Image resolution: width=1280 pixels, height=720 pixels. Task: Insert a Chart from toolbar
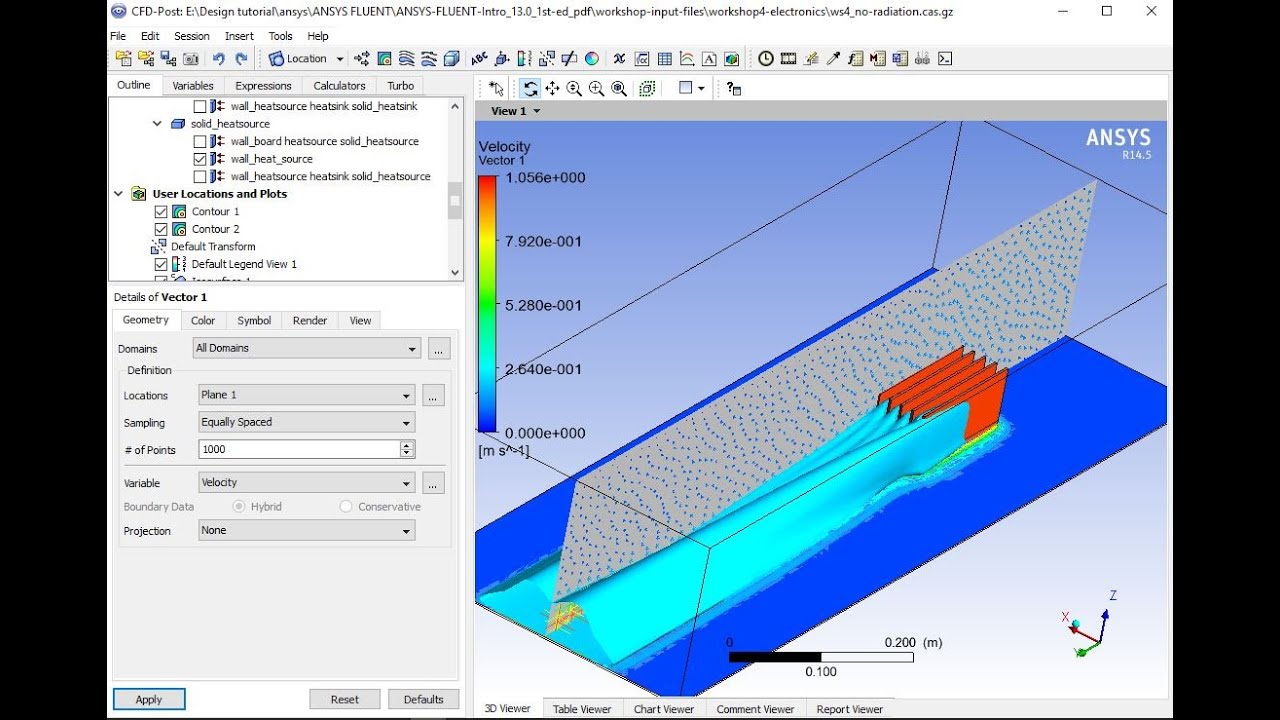coord(686,59)
